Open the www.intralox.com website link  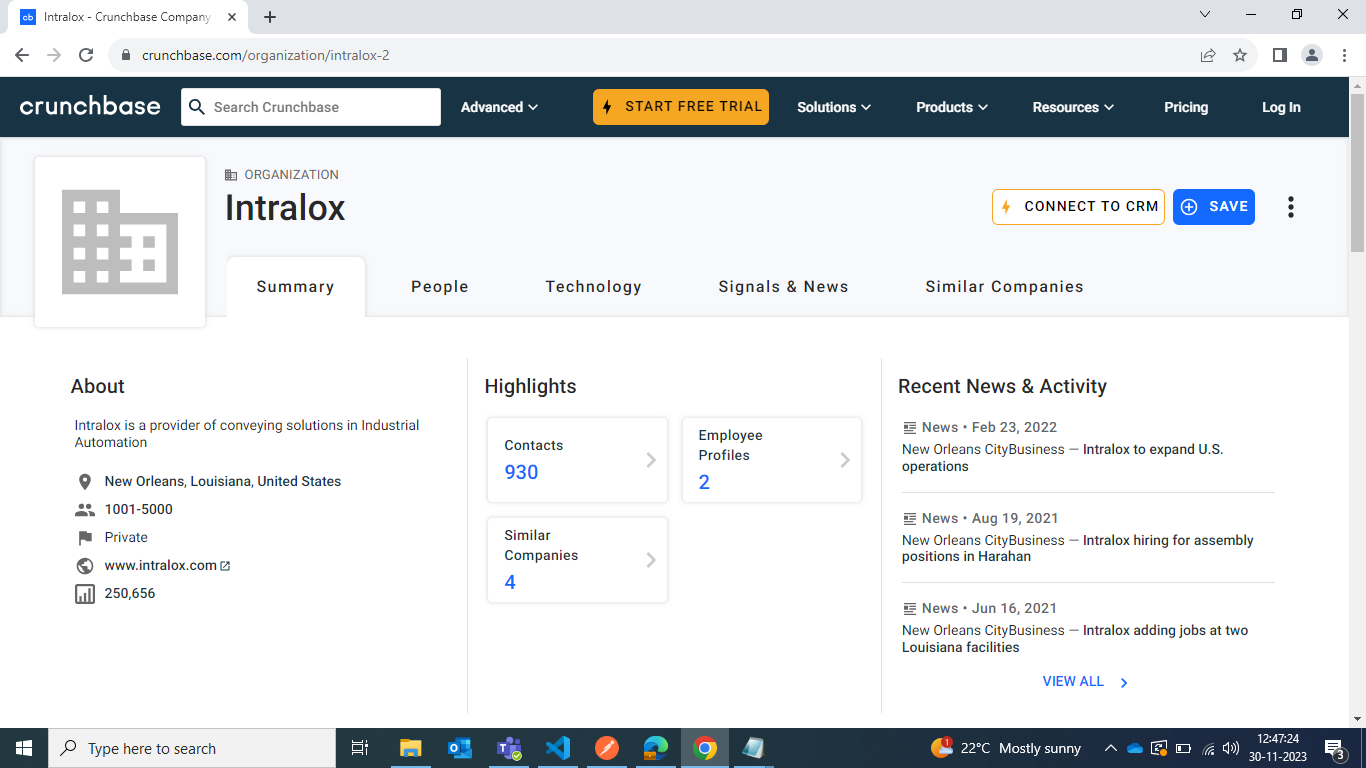(x=161, y=565)
